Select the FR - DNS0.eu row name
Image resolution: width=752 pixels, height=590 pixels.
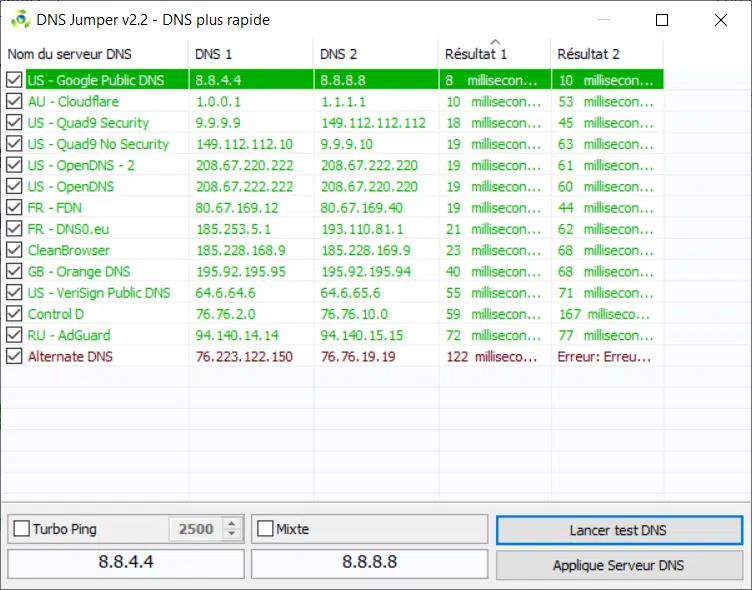click(x=68, y=229)
